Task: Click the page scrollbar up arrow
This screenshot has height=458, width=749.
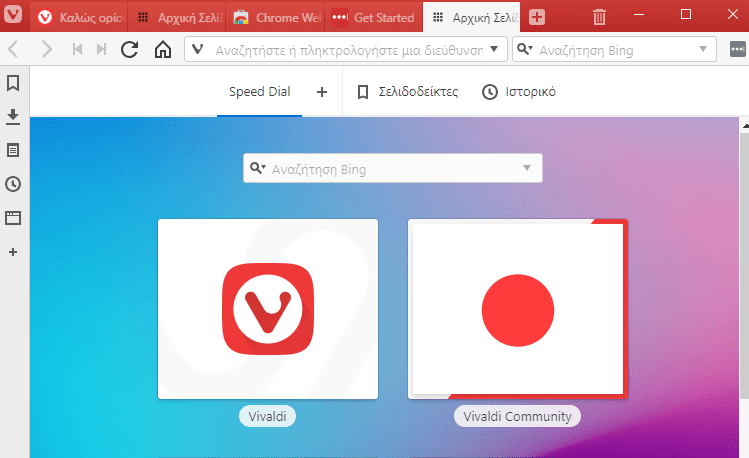Action: coord(745,126)
